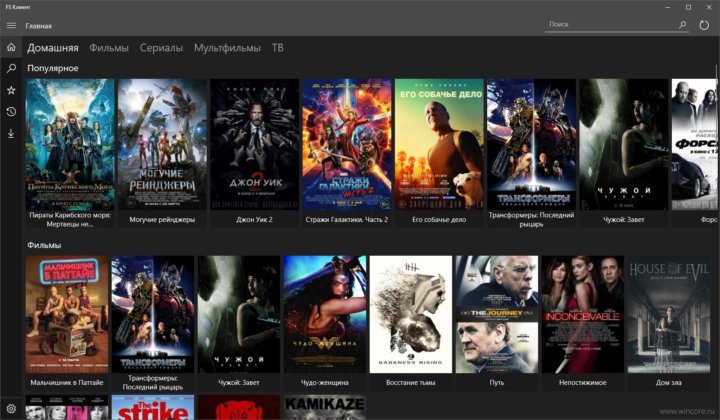Open the hamburger navigation menu
Screen dimensions: 720x420
click(11, 25)
